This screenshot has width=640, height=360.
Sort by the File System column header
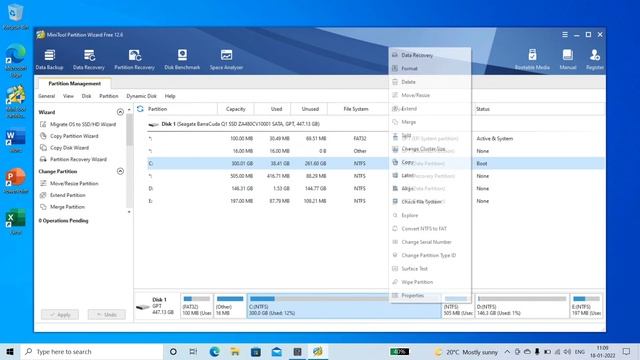coord(356,109)
